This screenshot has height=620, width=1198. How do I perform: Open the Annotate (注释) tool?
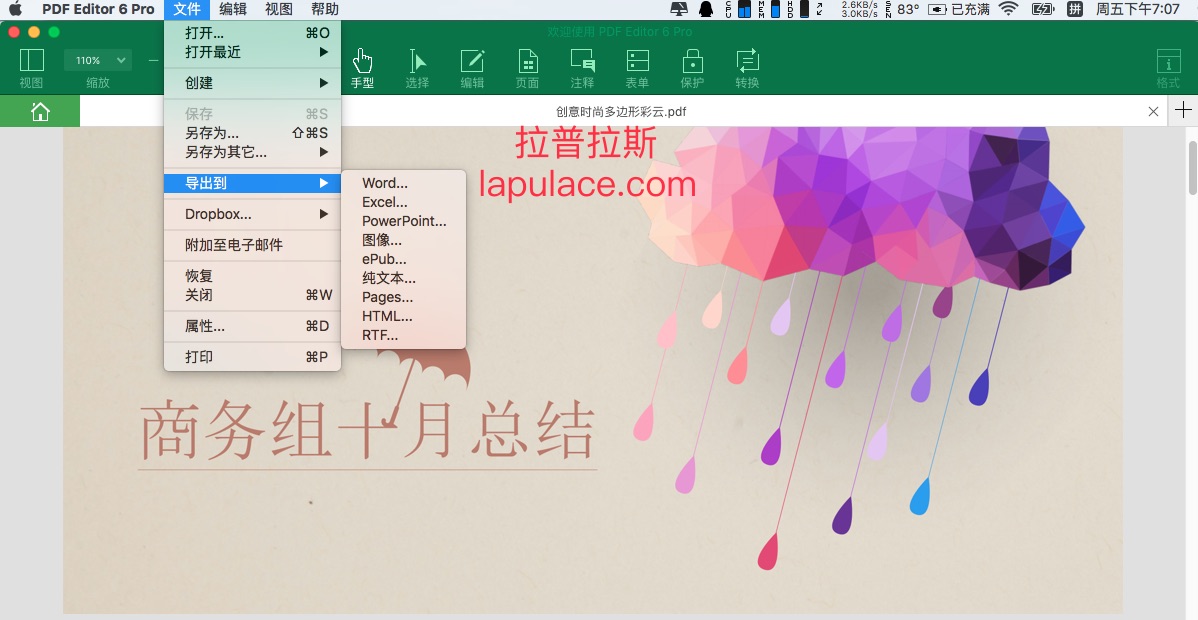(582, 67)
